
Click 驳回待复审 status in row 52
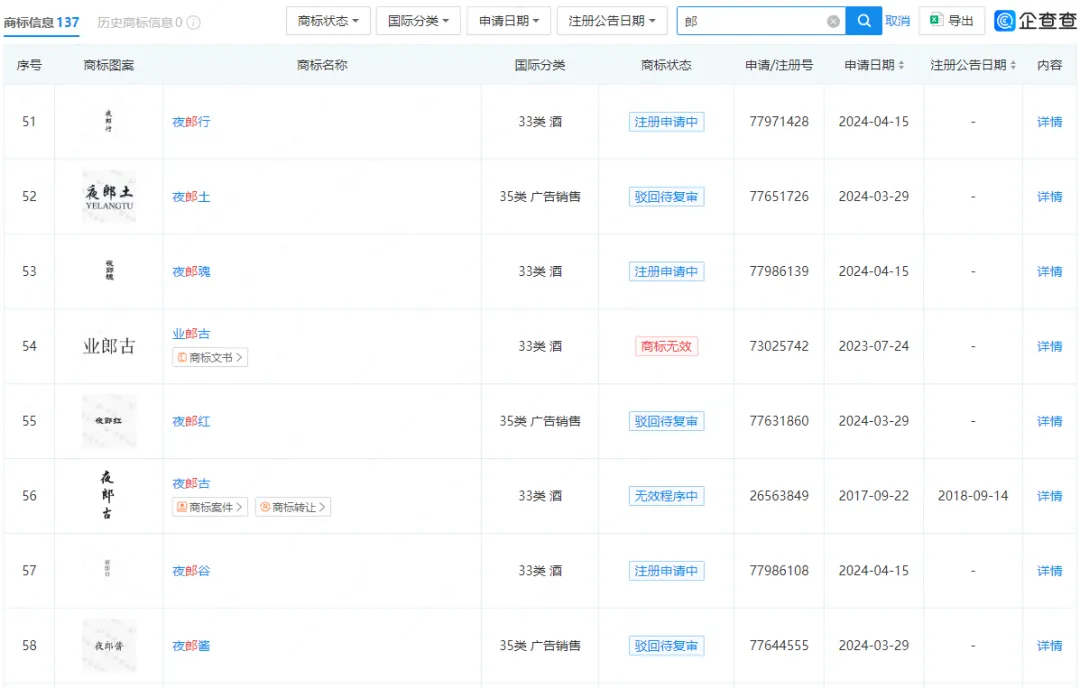click(666, 197)
